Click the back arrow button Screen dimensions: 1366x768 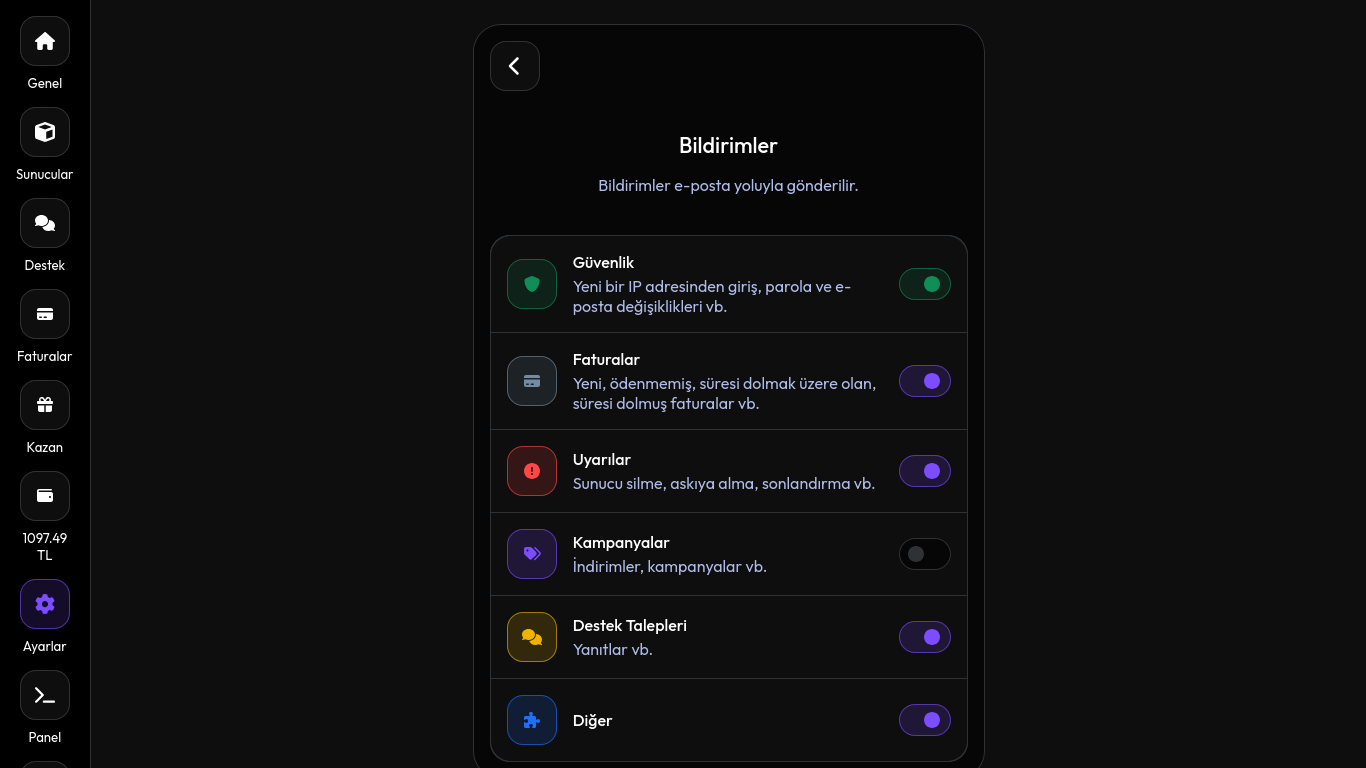click(x=515, y=66)
